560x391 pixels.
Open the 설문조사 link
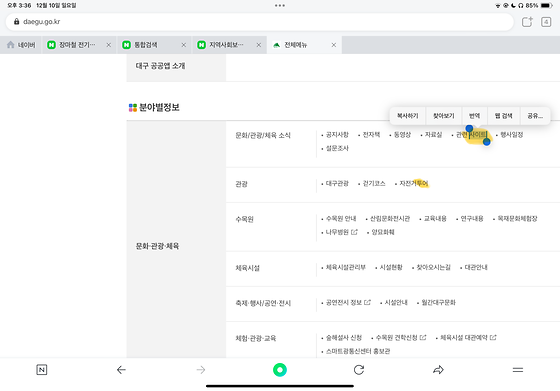pyautogui.click(x=337, y=148)
